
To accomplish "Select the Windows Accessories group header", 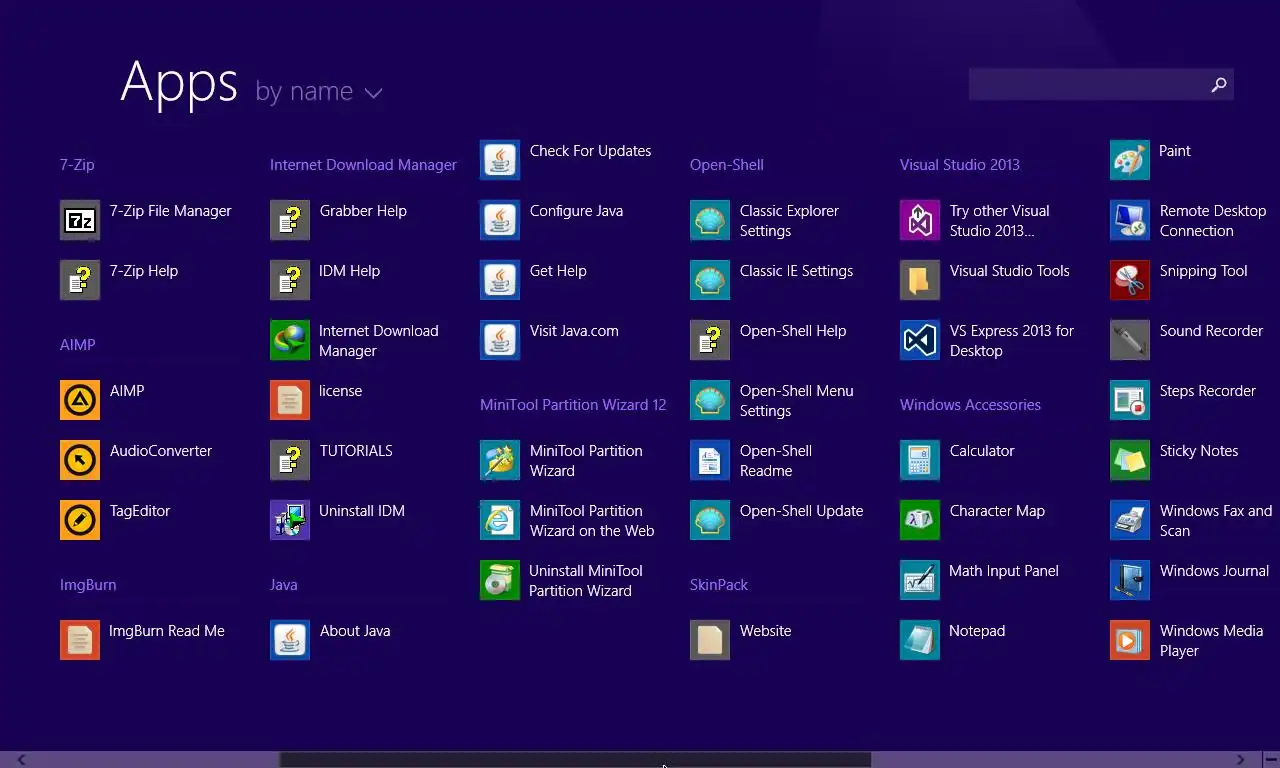I will pyautogui.click(x=970, y=405).
